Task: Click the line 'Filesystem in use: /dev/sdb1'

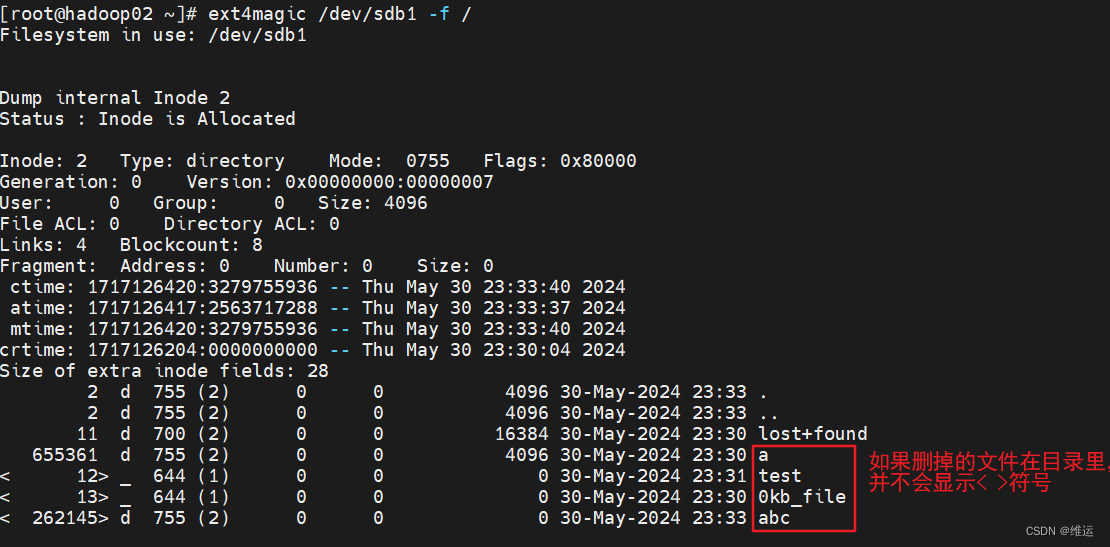Action: [x=154, y=35]
